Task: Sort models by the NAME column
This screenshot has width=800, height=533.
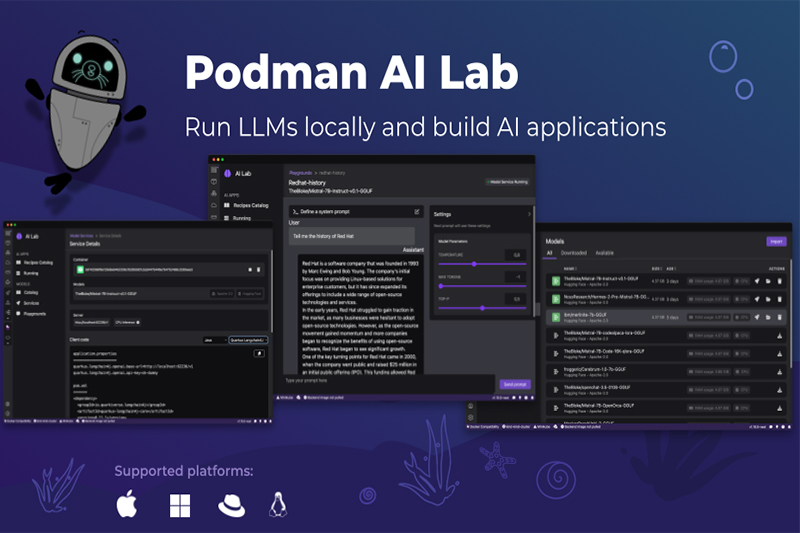Action: [570, 268]
